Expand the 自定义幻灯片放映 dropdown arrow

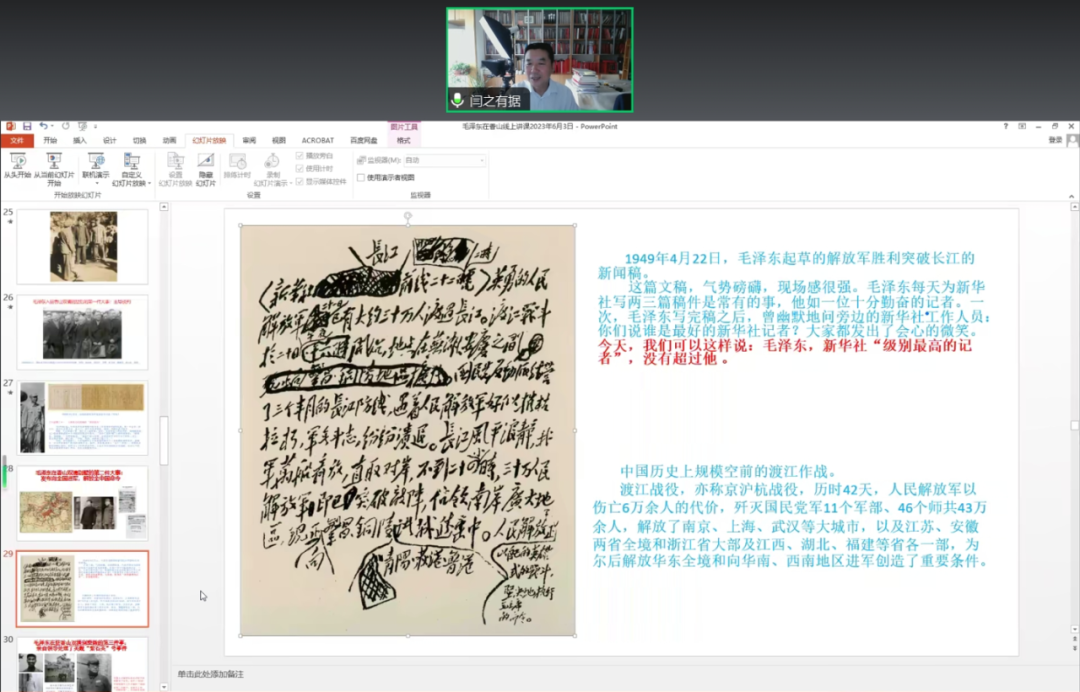click(x=149, y=184)
